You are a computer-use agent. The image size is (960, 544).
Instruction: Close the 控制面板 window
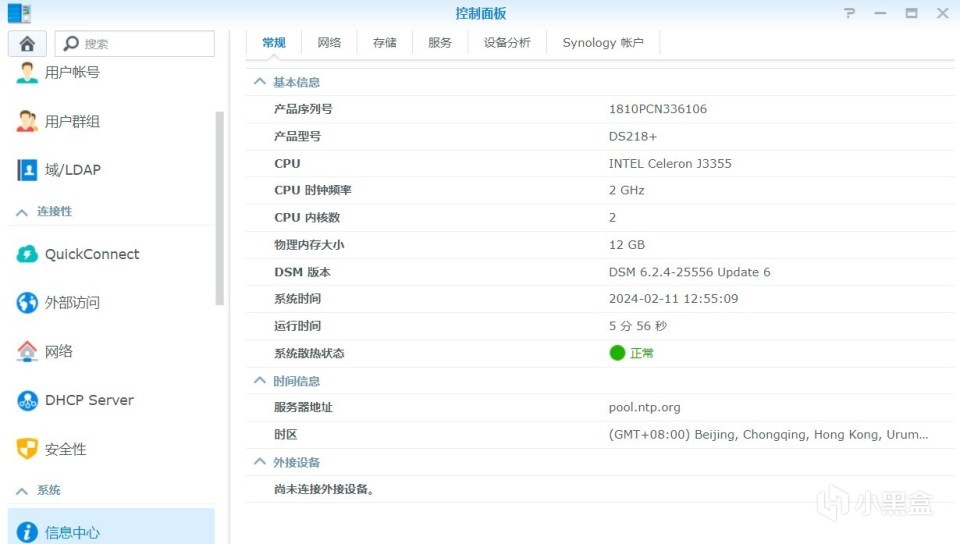[942, 13]
